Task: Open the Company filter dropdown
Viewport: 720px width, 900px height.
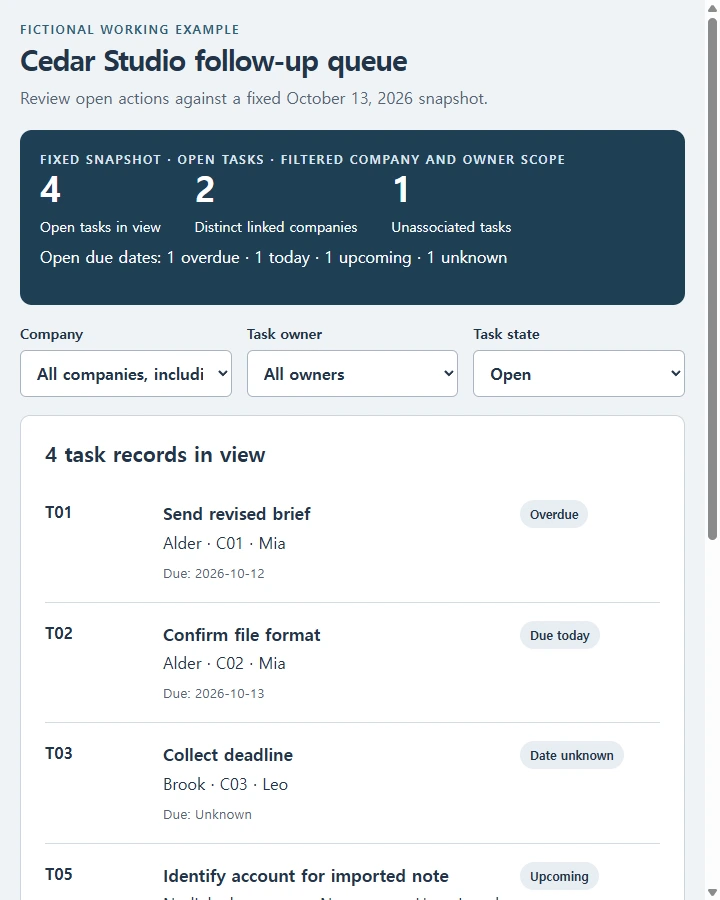Action: coord(126,374)
